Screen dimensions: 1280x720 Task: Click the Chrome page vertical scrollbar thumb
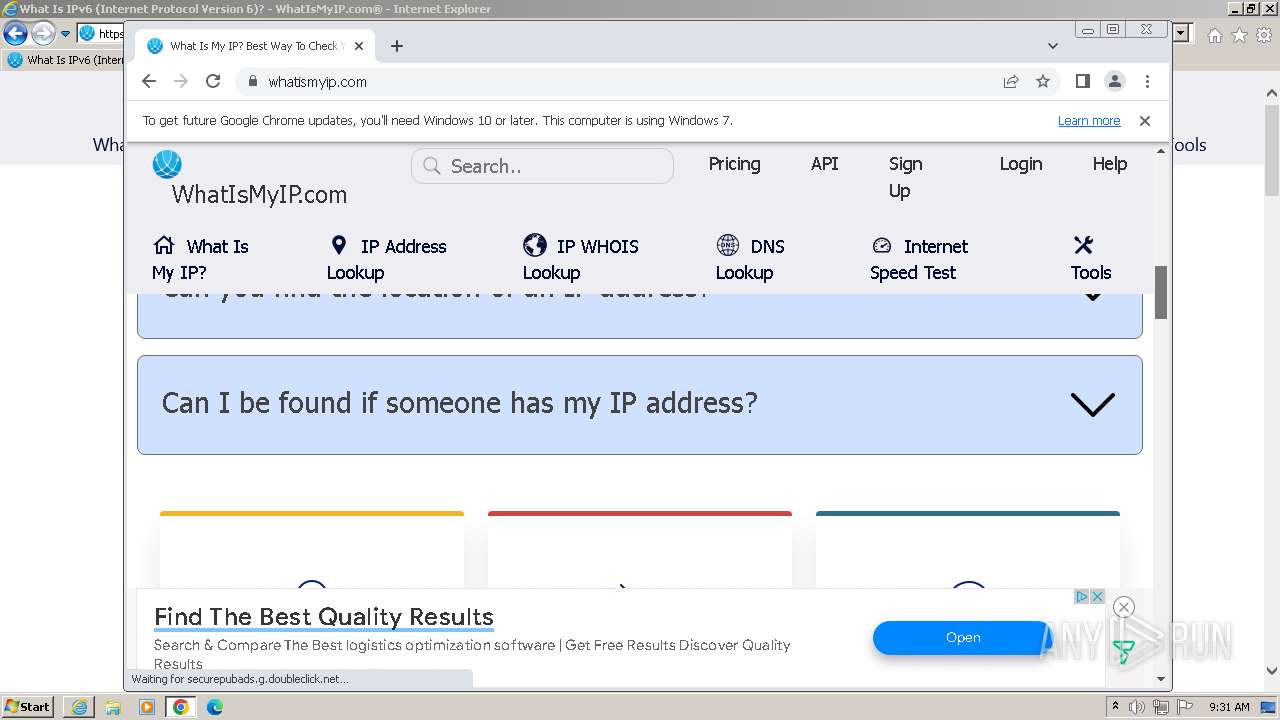(1161, 292)
